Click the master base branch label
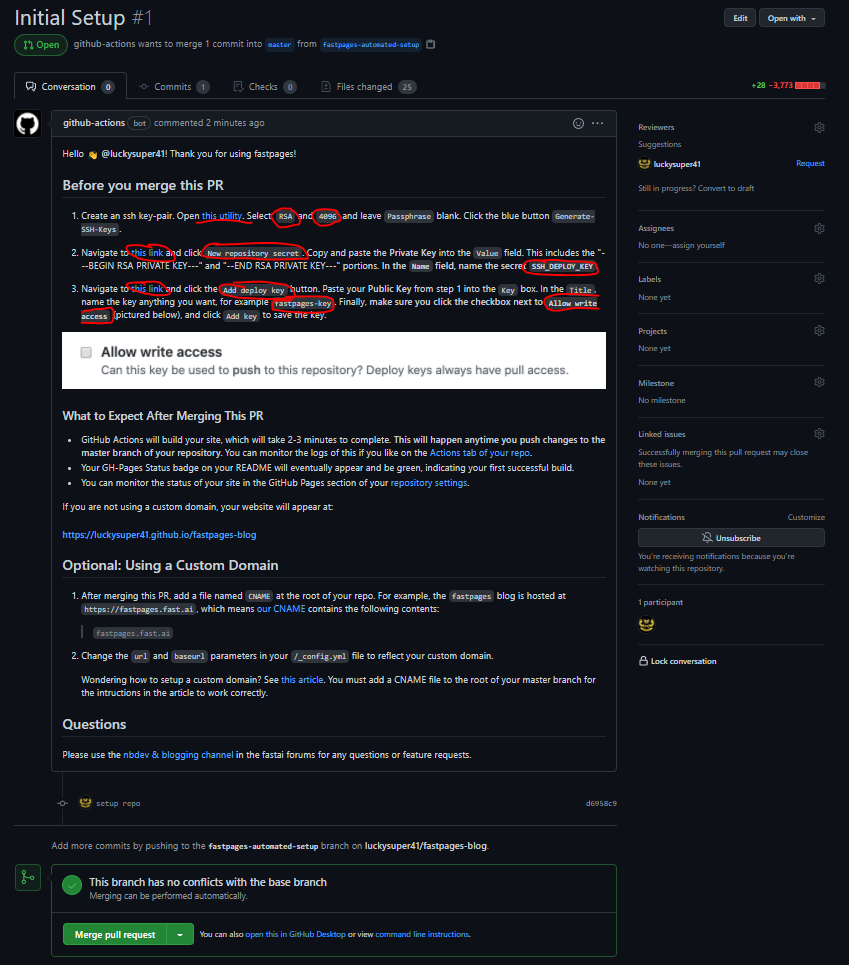849x965 pixels. click(279, 44)
